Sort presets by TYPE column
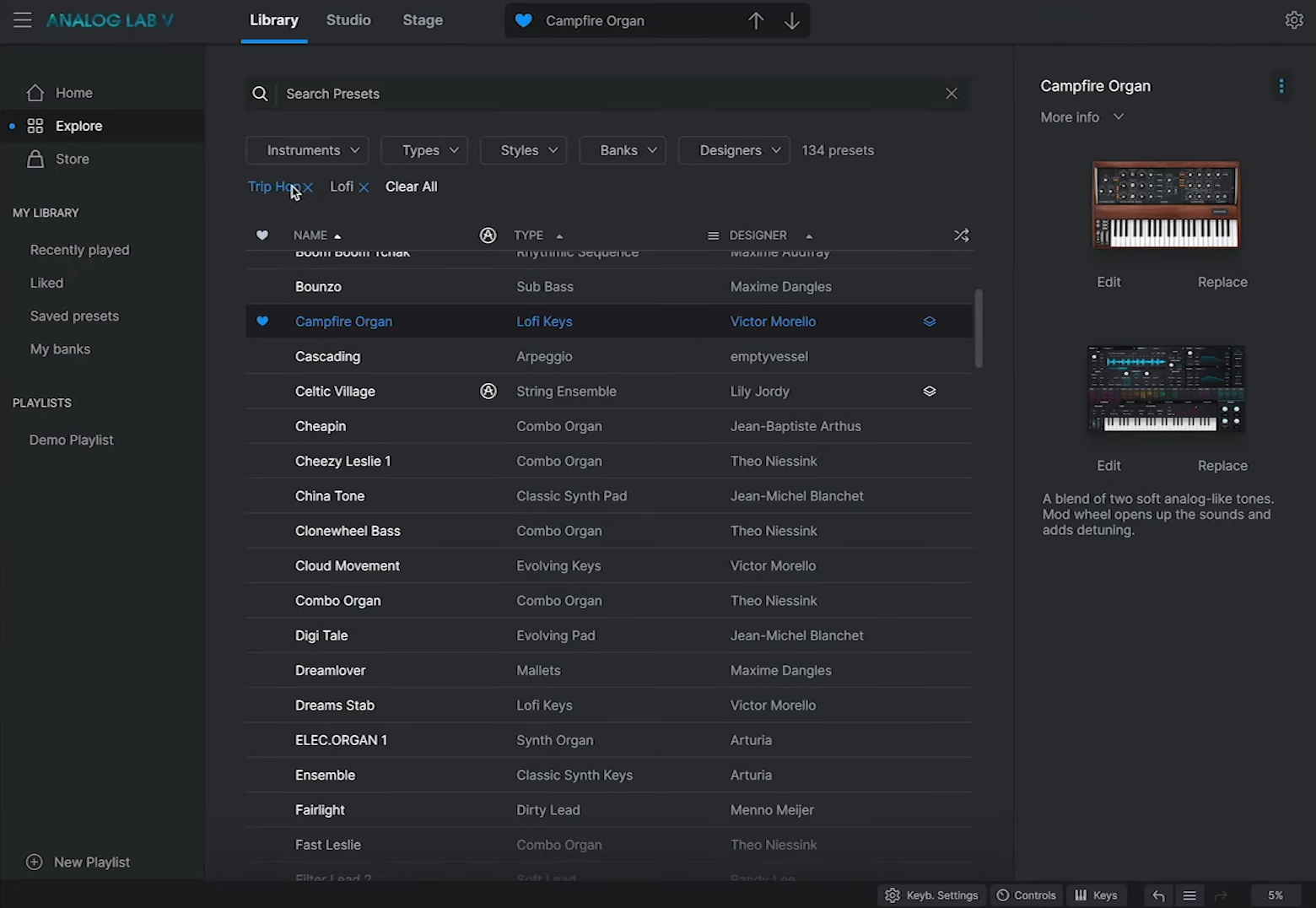 tap(538, 235)
